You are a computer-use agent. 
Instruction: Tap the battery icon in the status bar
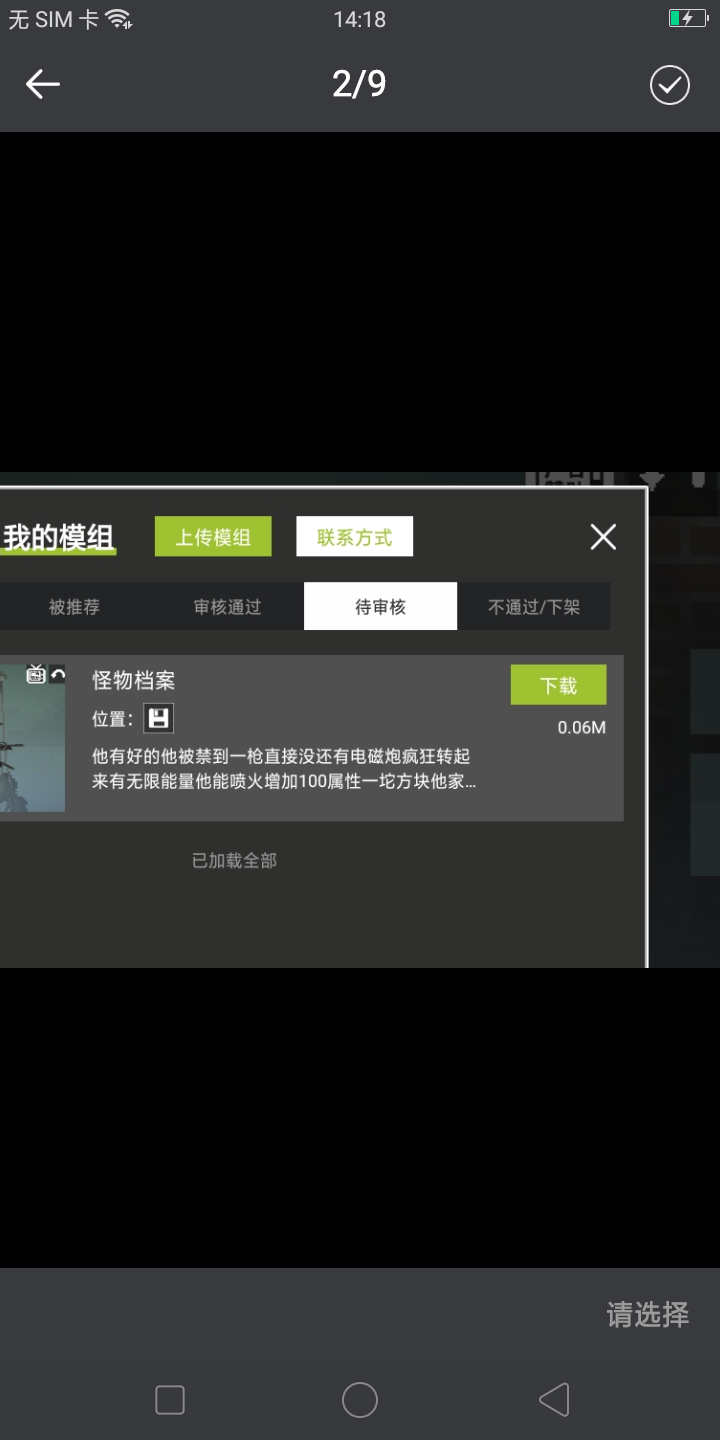tap(688, 18)
